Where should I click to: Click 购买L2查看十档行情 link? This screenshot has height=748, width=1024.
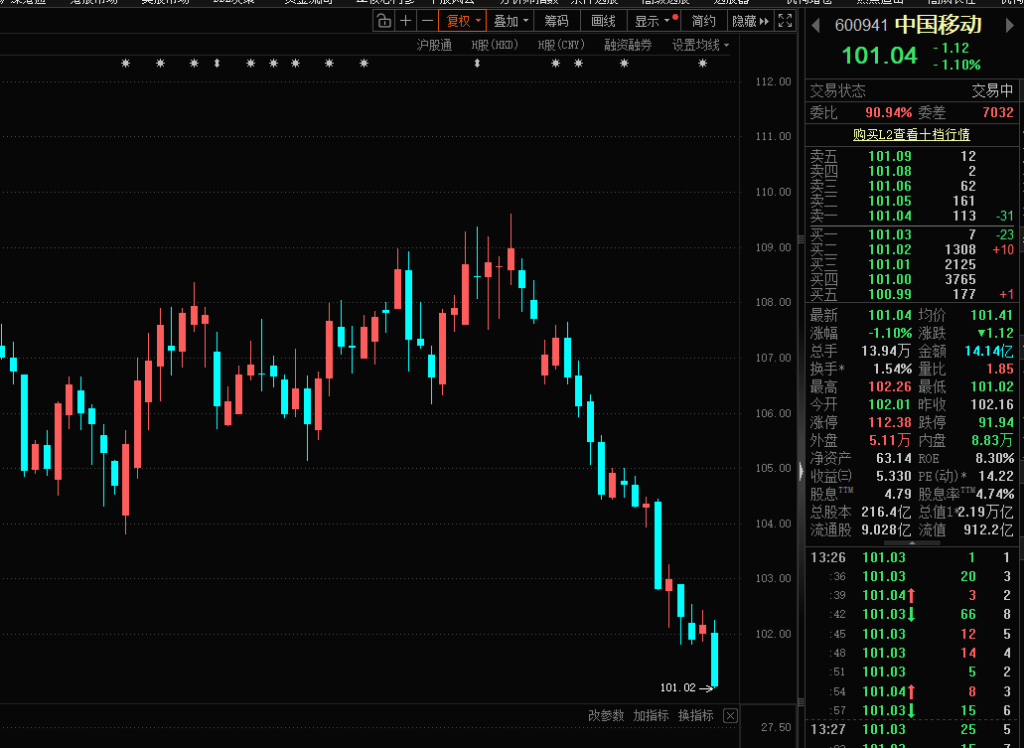(x=910, y=134)
